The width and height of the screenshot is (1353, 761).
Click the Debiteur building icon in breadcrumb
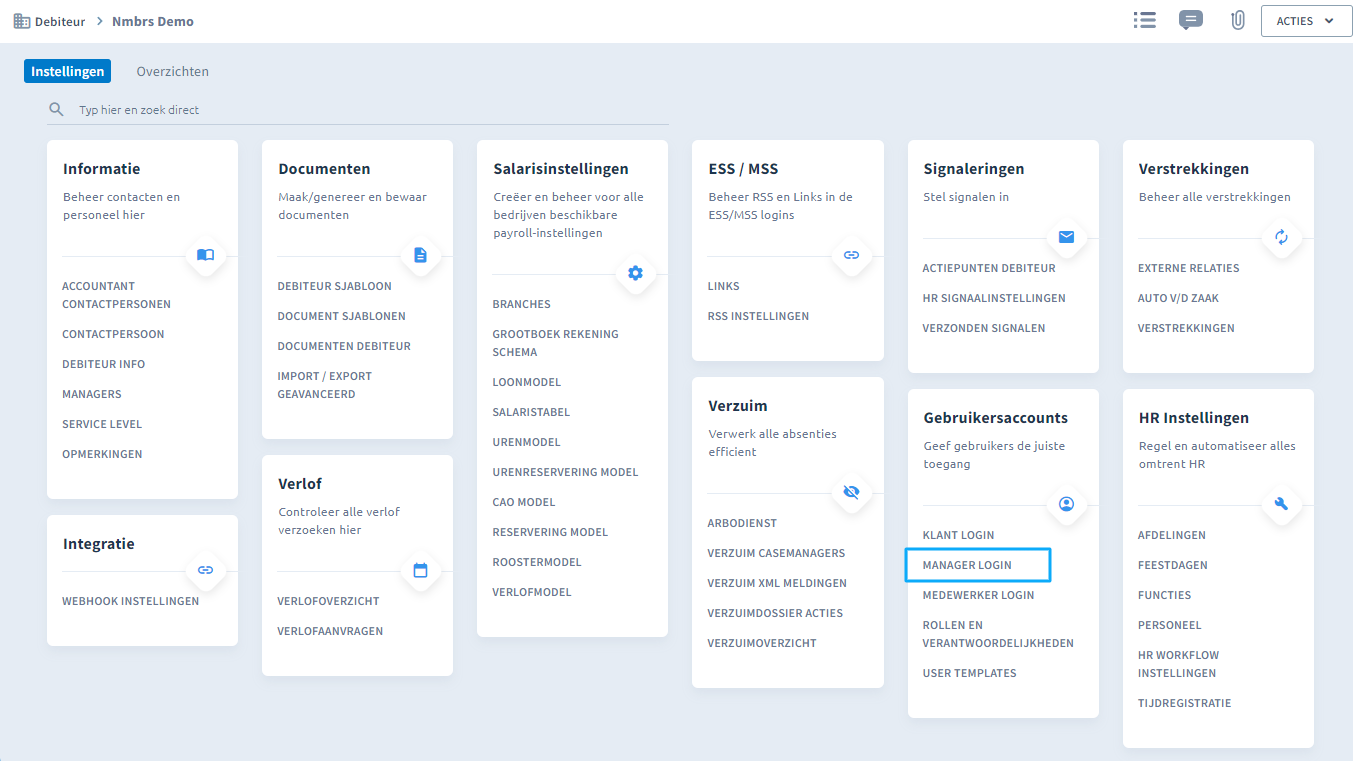pyautogui.click(x=21, y=21)
